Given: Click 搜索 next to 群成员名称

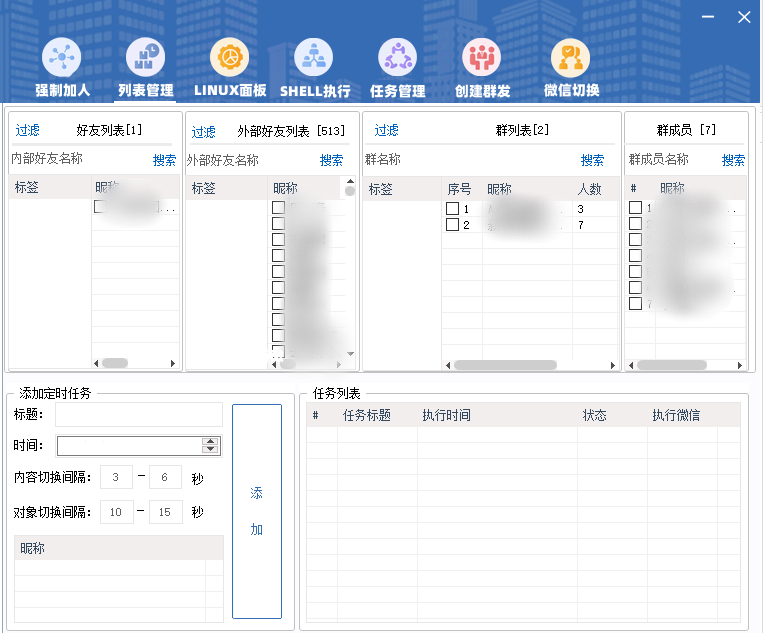Looking at the screenshot, I should click(x=733, y=160).
